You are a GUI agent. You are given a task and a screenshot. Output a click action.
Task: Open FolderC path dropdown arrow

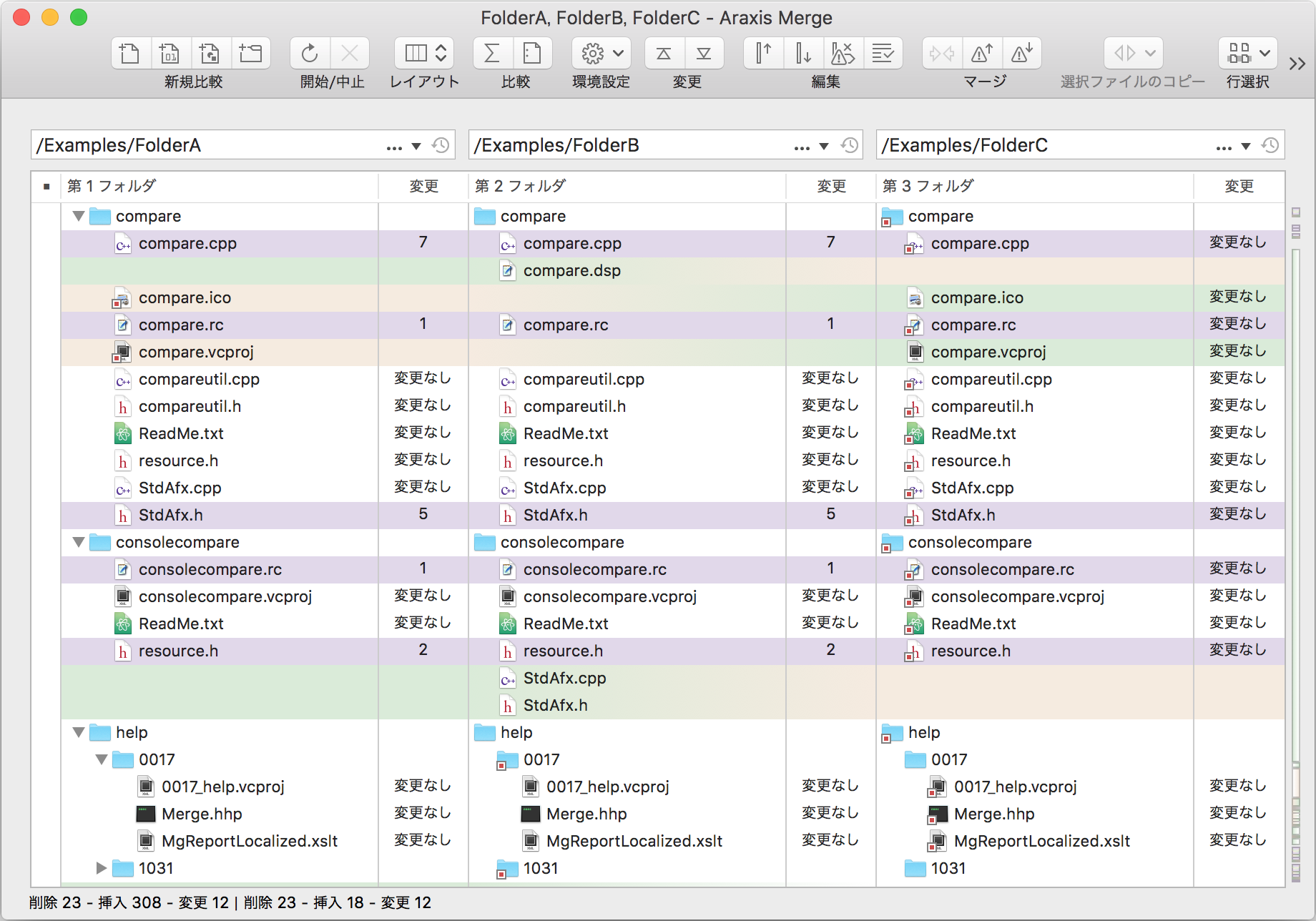pos(1245,147)
